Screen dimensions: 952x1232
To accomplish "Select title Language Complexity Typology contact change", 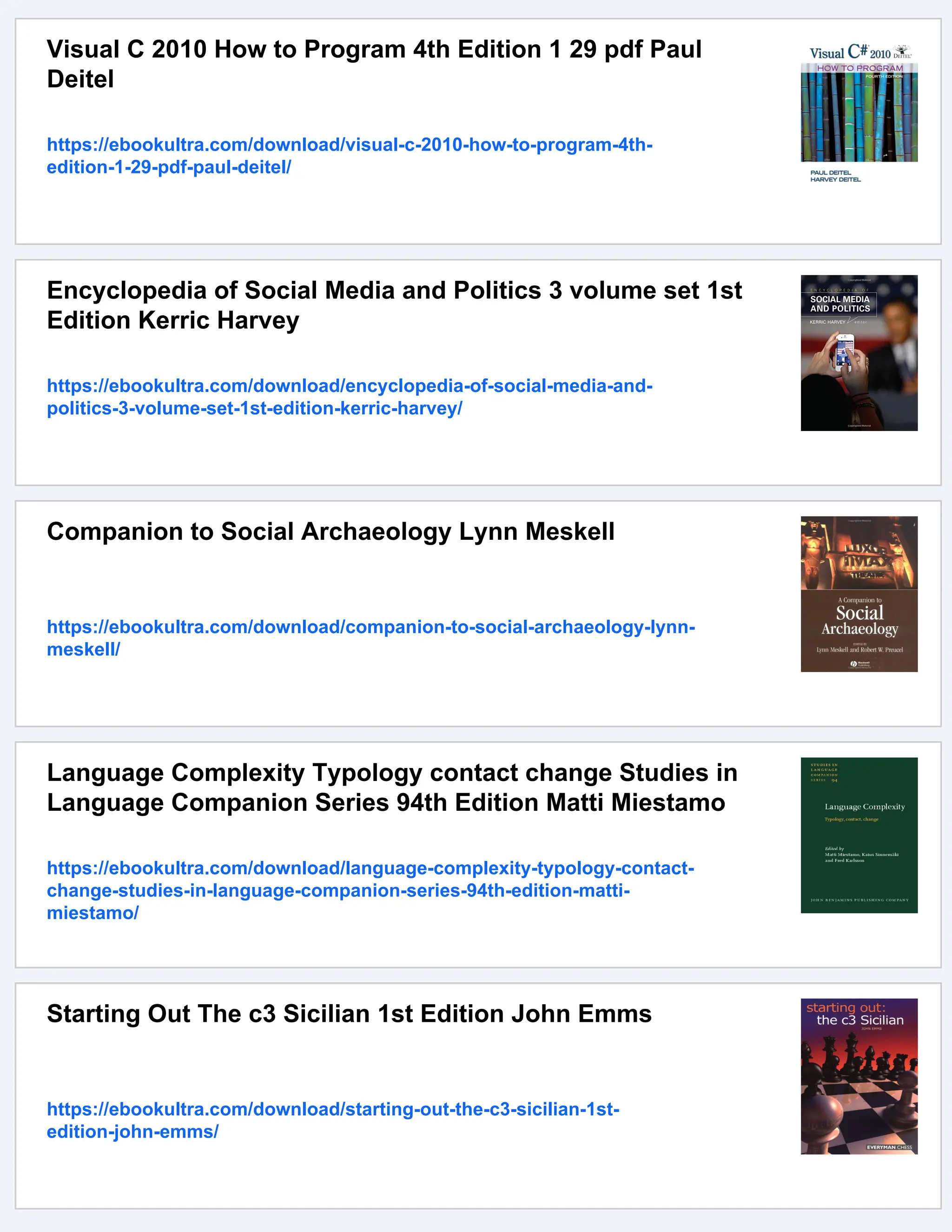I will click(392, 788).
